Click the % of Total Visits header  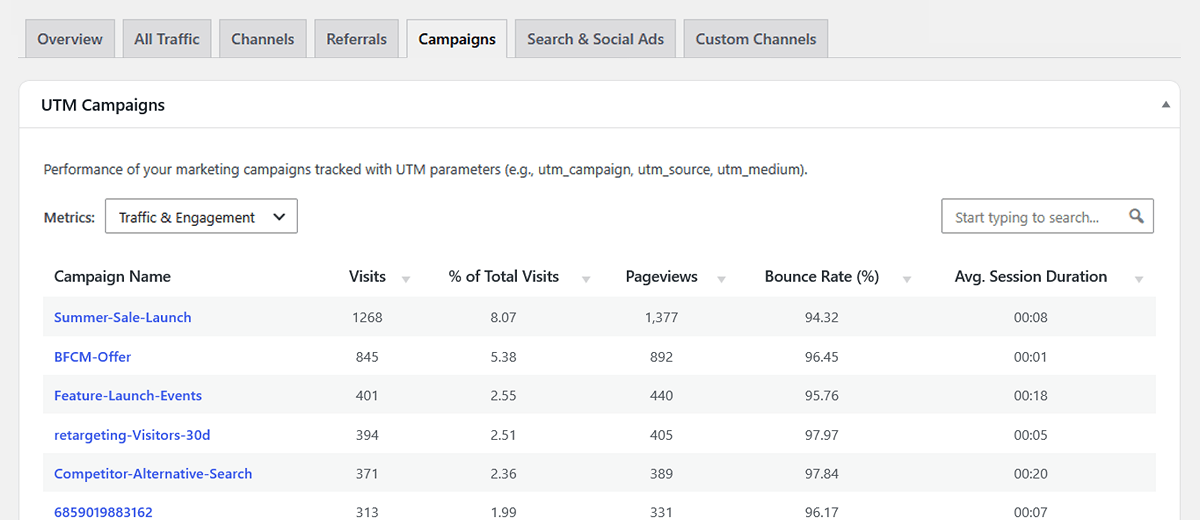pyautogui.click(x=504, y=276)
